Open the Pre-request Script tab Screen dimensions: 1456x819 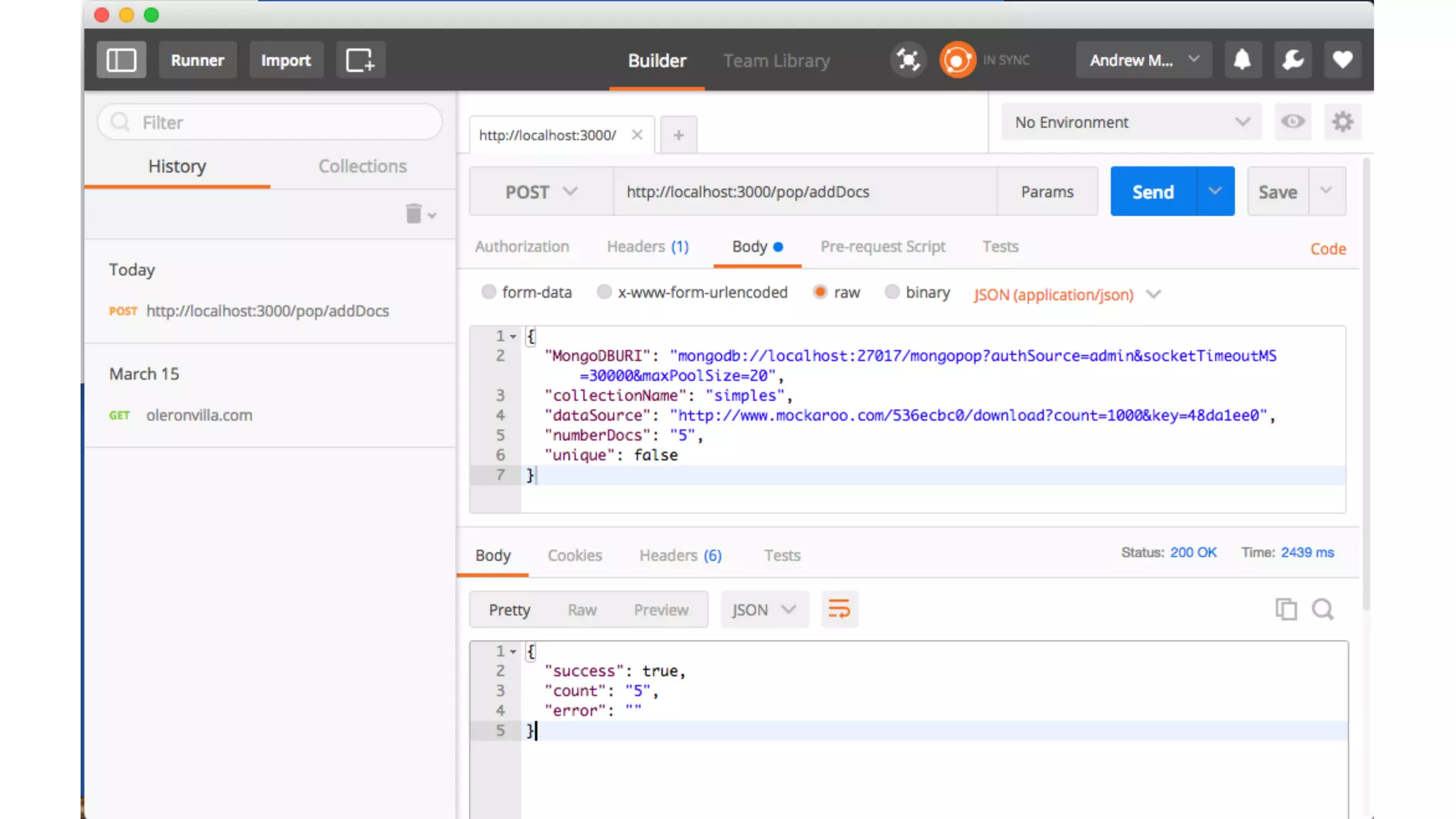pyautogui.click(x=882, y=247)
